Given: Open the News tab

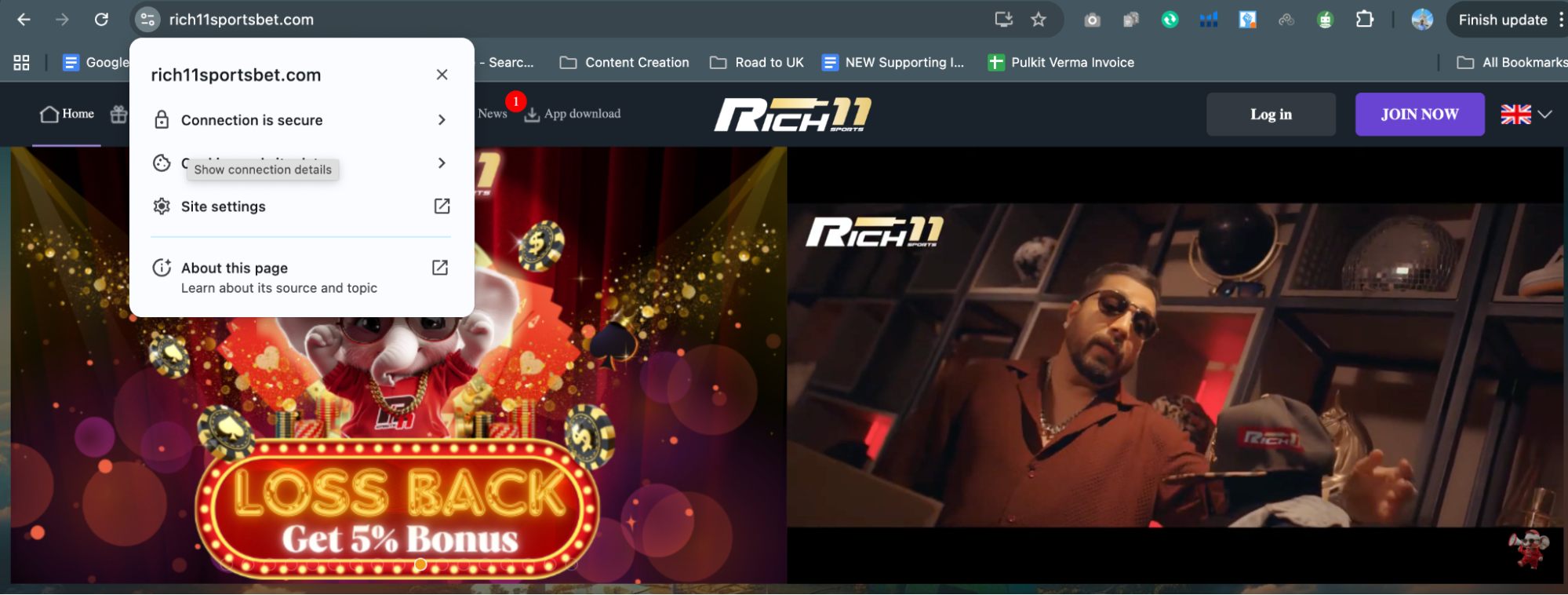Looking at the screenshot, I should (x=493, y=114).
